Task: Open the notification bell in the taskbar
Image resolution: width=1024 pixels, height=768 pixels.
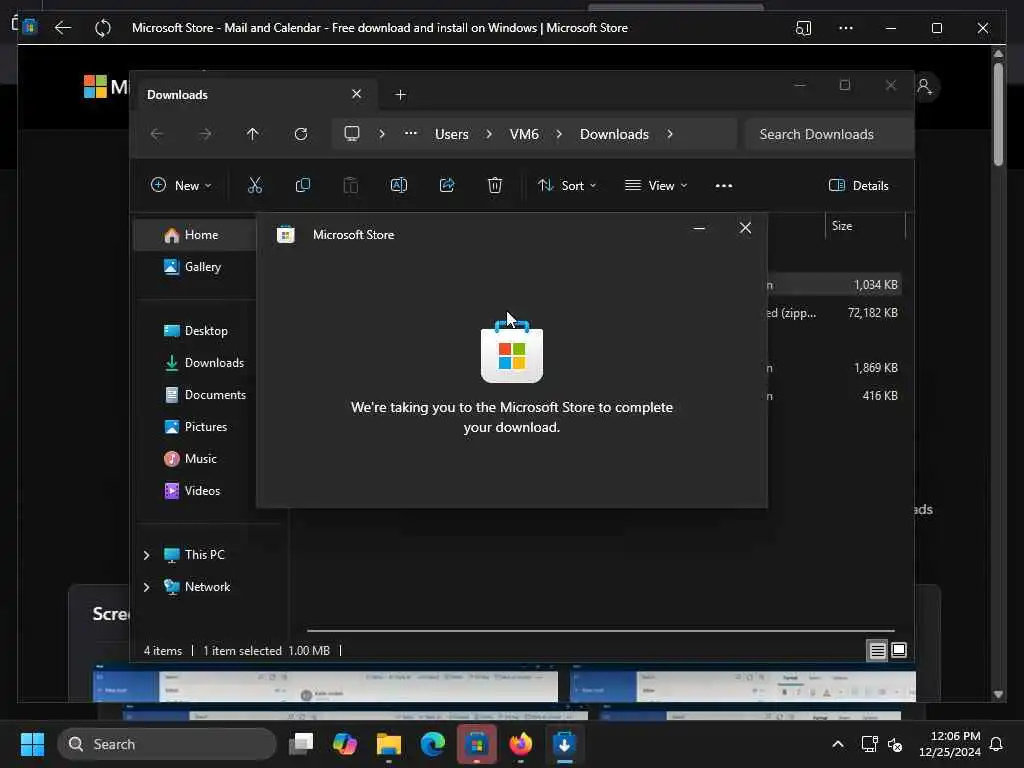Action: coord(997,744)
